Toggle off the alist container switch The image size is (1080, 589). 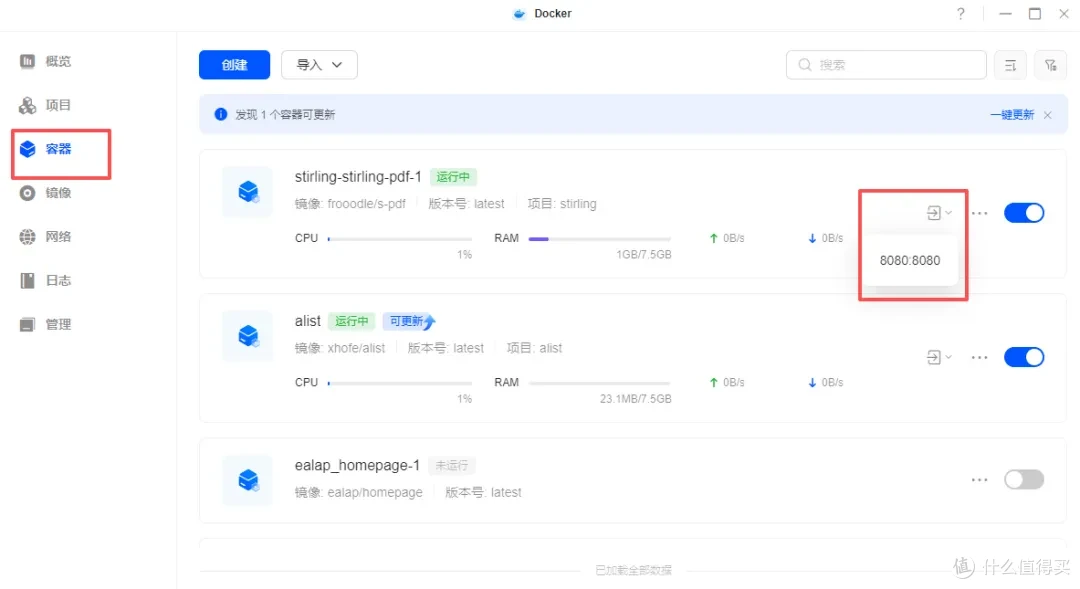[1024, 358]
